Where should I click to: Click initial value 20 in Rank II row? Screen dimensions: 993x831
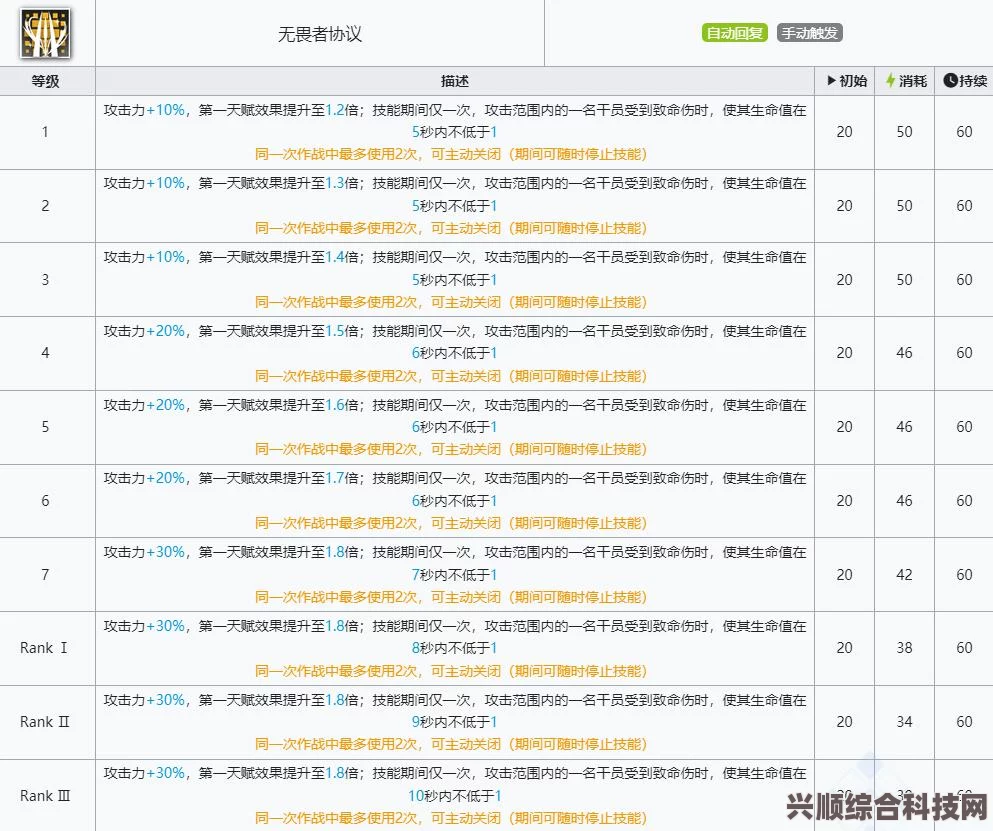[x=844, y=721]
